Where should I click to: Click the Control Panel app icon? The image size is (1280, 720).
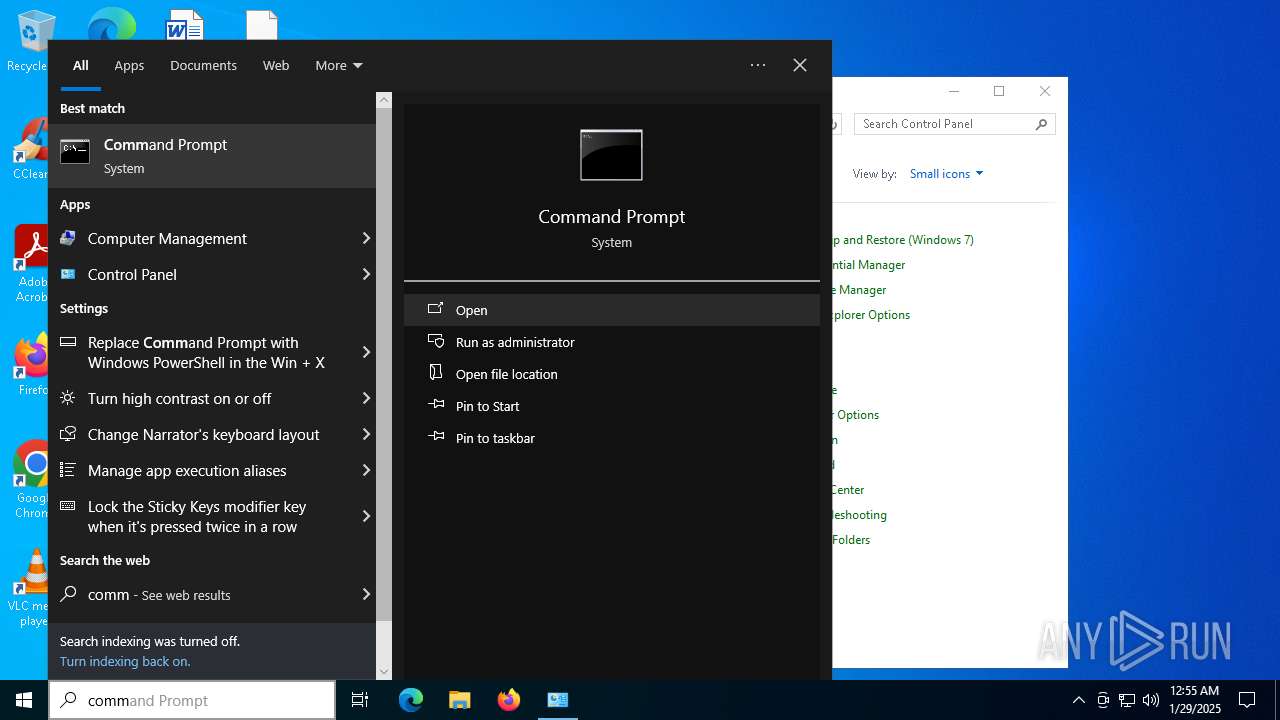coord(68,274)
